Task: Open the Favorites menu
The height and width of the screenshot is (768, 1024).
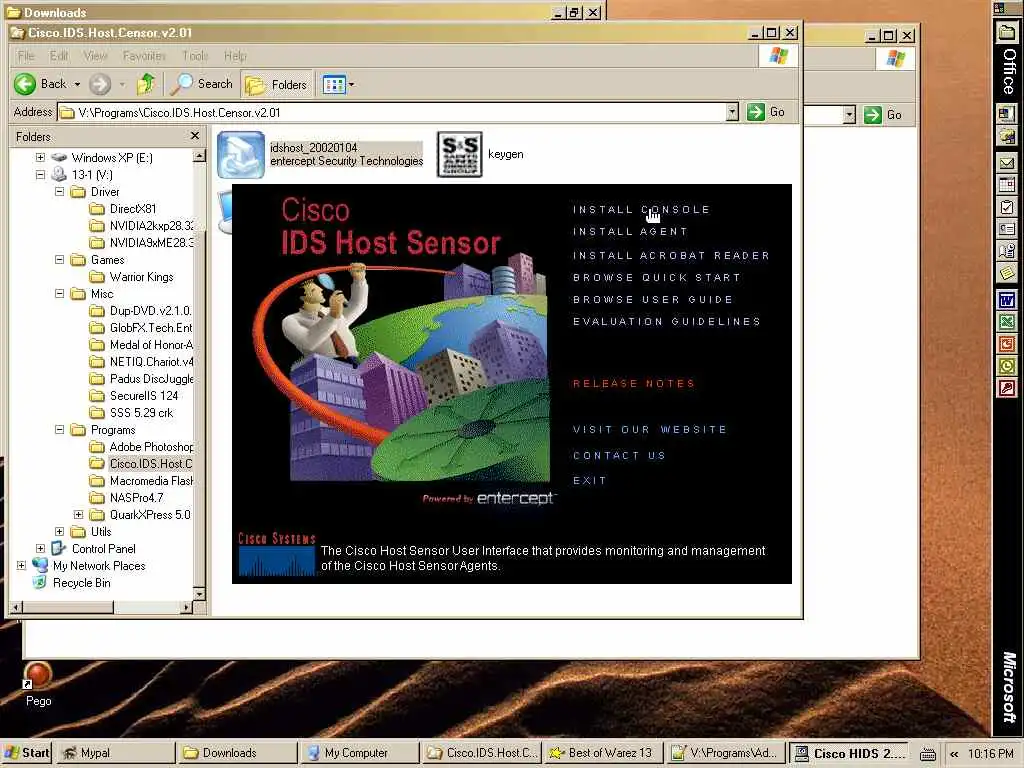Action: pos(144,56)
